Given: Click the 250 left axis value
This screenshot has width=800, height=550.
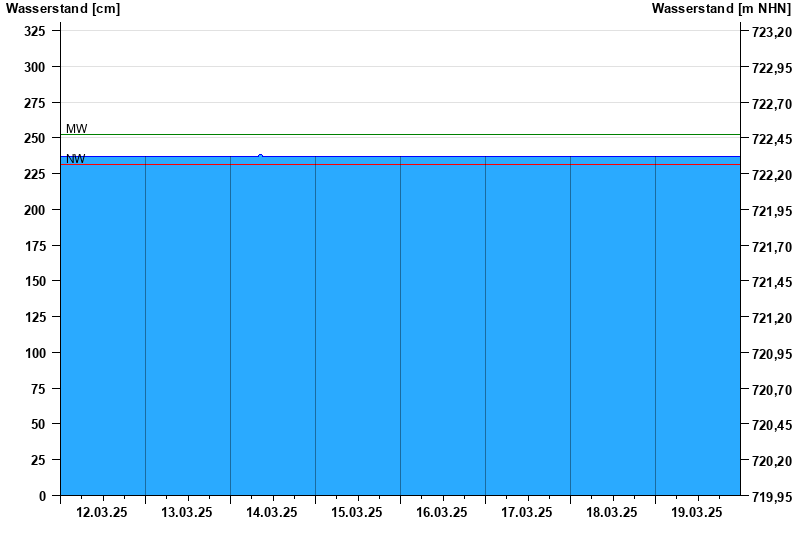Looking at the screenshot, I should coord(35,138).
